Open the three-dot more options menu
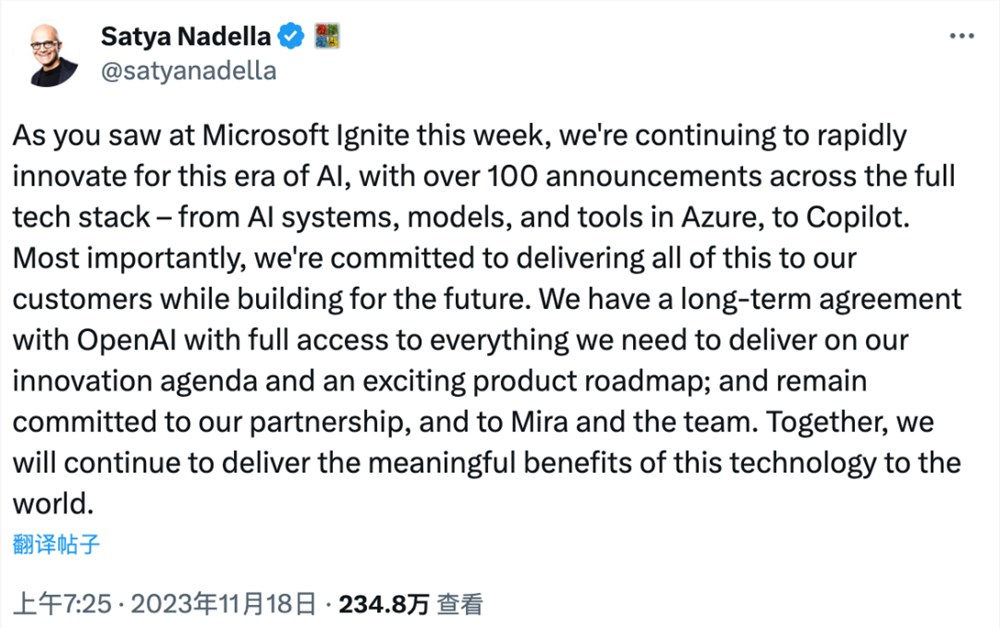 962,36
